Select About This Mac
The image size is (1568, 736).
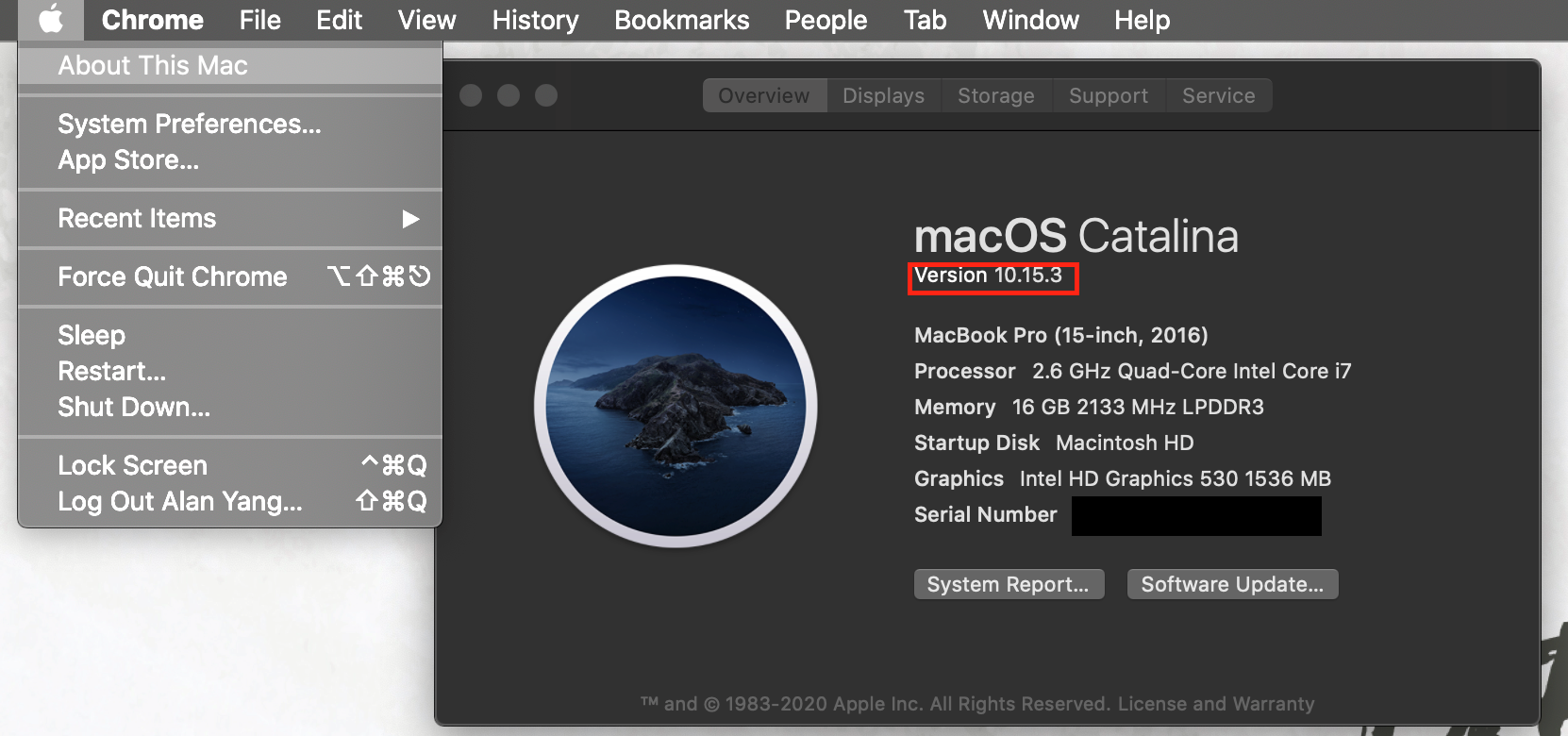(230, 66)
